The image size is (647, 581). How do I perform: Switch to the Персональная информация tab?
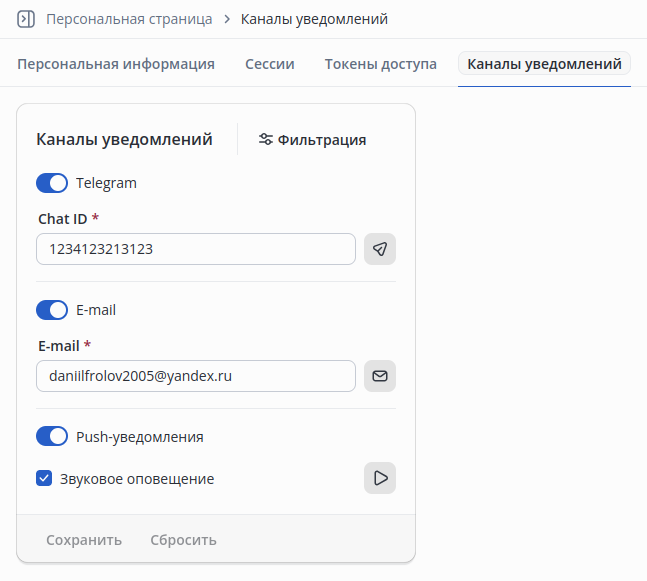coord(116,64)
